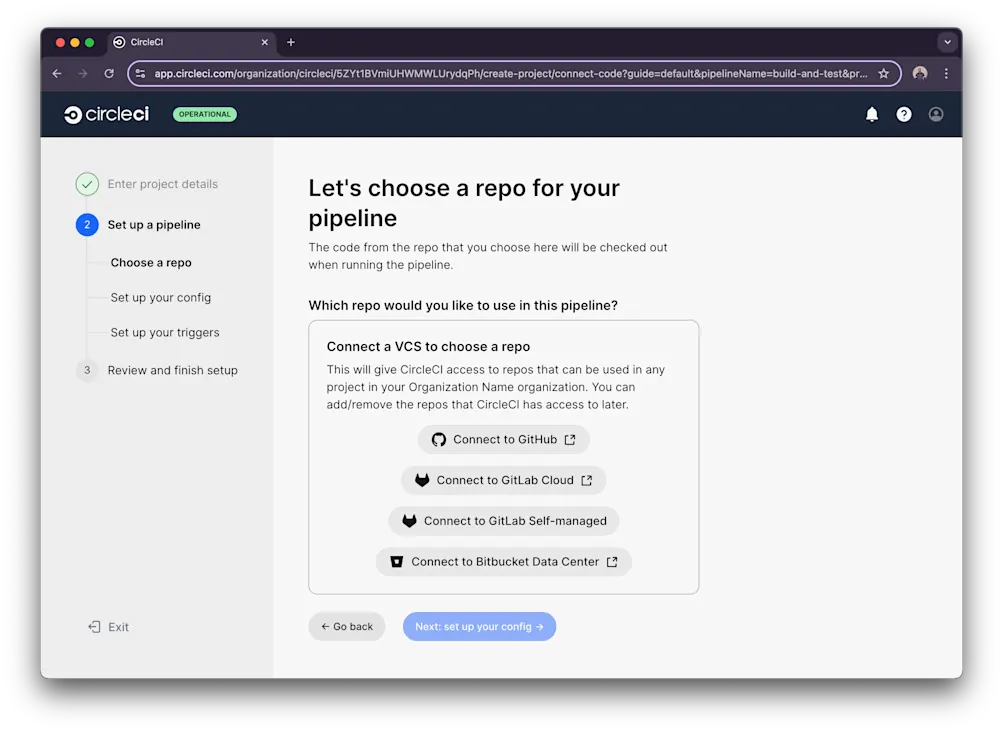1003x732 pixels.
Task: Click the OPERATIONAL status badge
Action: click(205, 115)
